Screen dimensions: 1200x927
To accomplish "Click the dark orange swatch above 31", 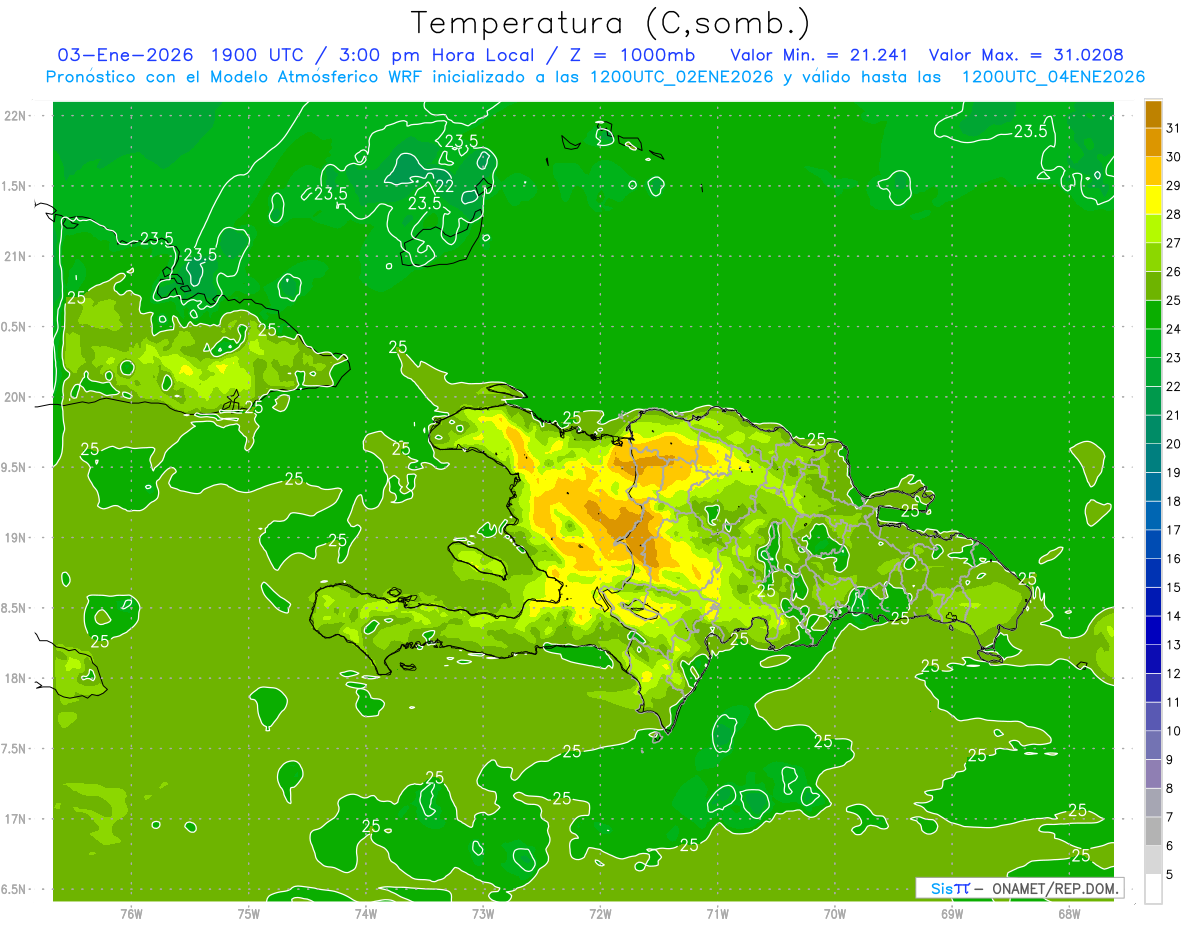I will coord(1153,114).
